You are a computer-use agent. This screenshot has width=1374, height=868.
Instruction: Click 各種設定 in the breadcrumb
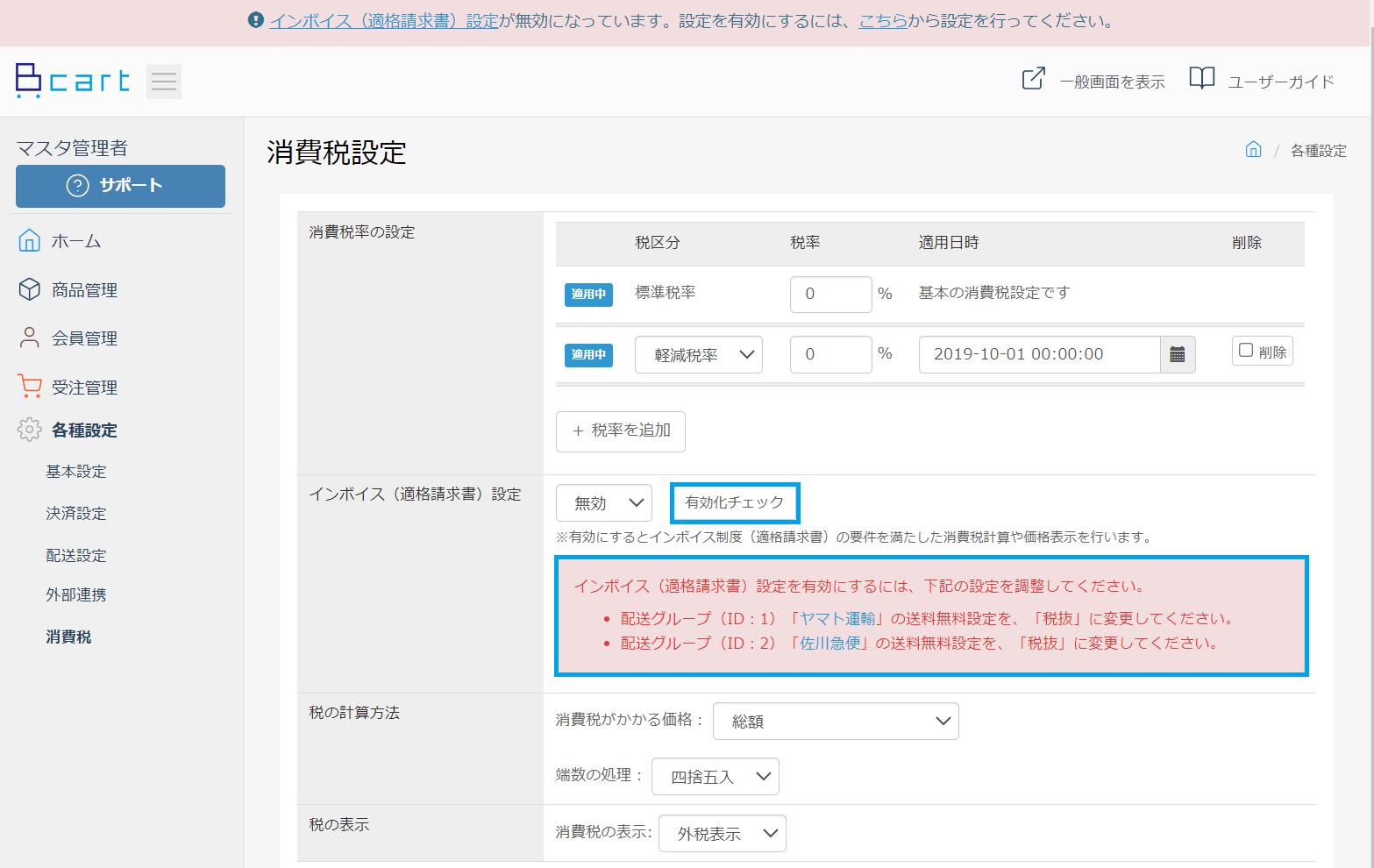click(1318, 151)
